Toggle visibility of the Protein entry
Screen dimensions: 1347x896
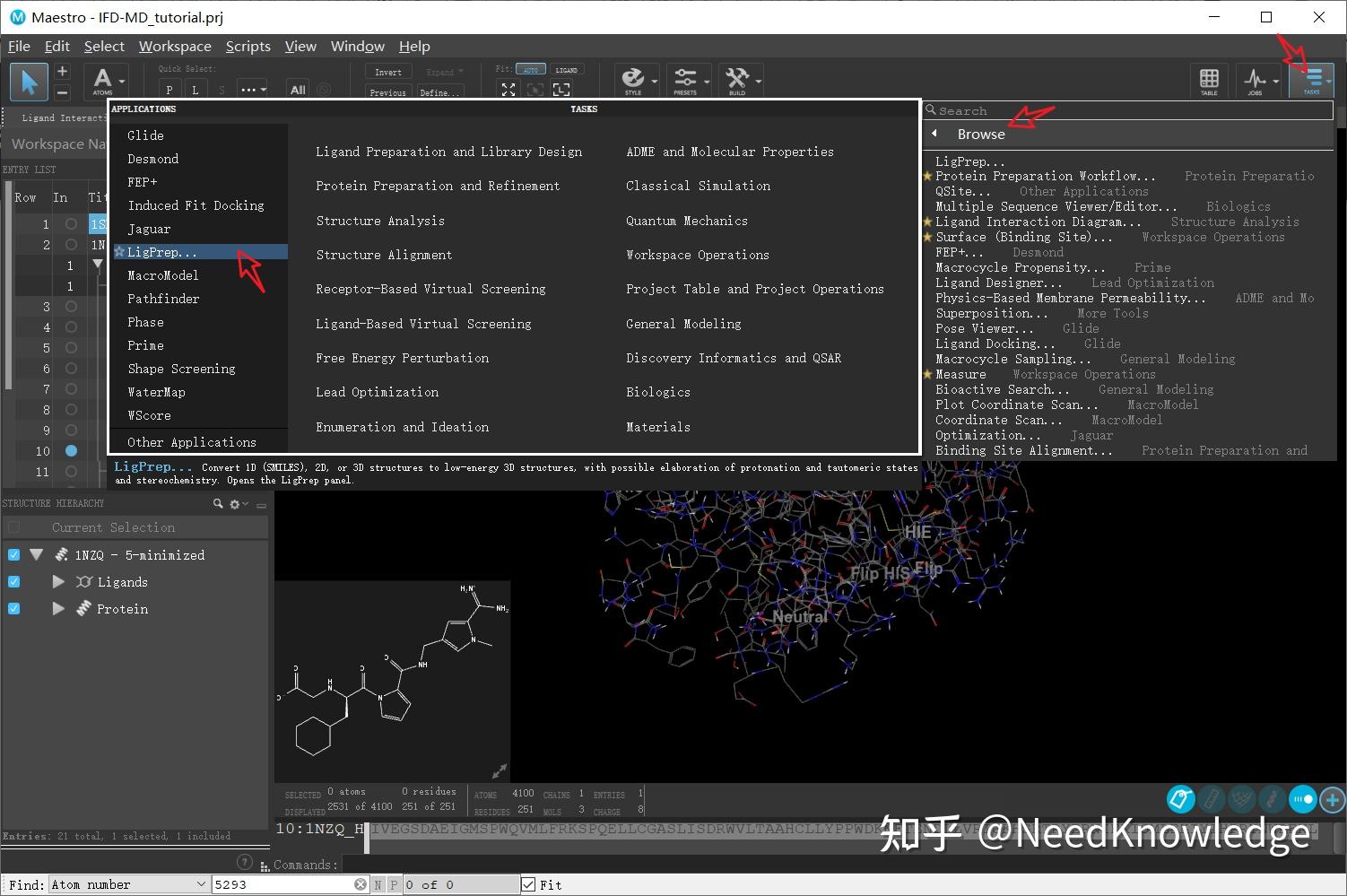tap(13, 608)
